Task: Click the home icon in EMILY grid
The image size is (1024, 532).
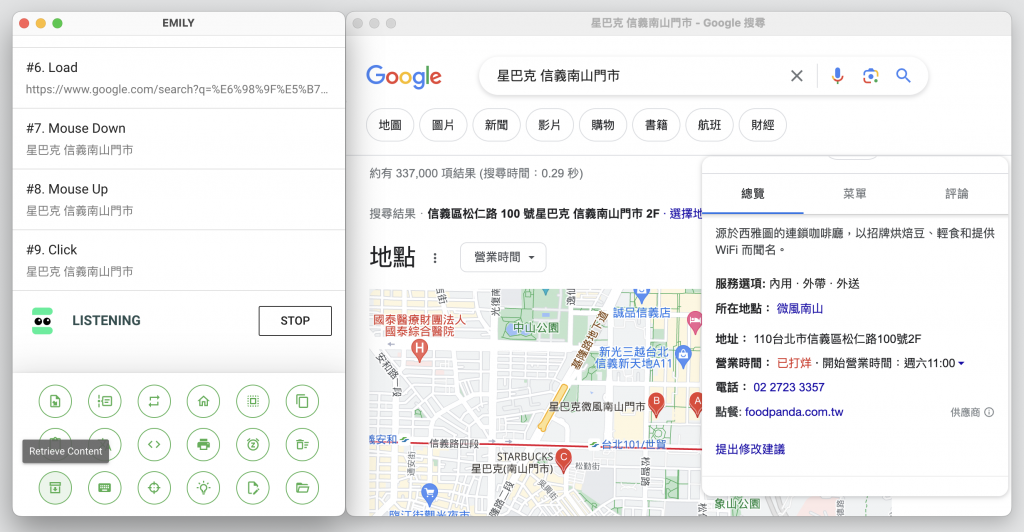Action: pyautogui.click(x=204, y=401)
